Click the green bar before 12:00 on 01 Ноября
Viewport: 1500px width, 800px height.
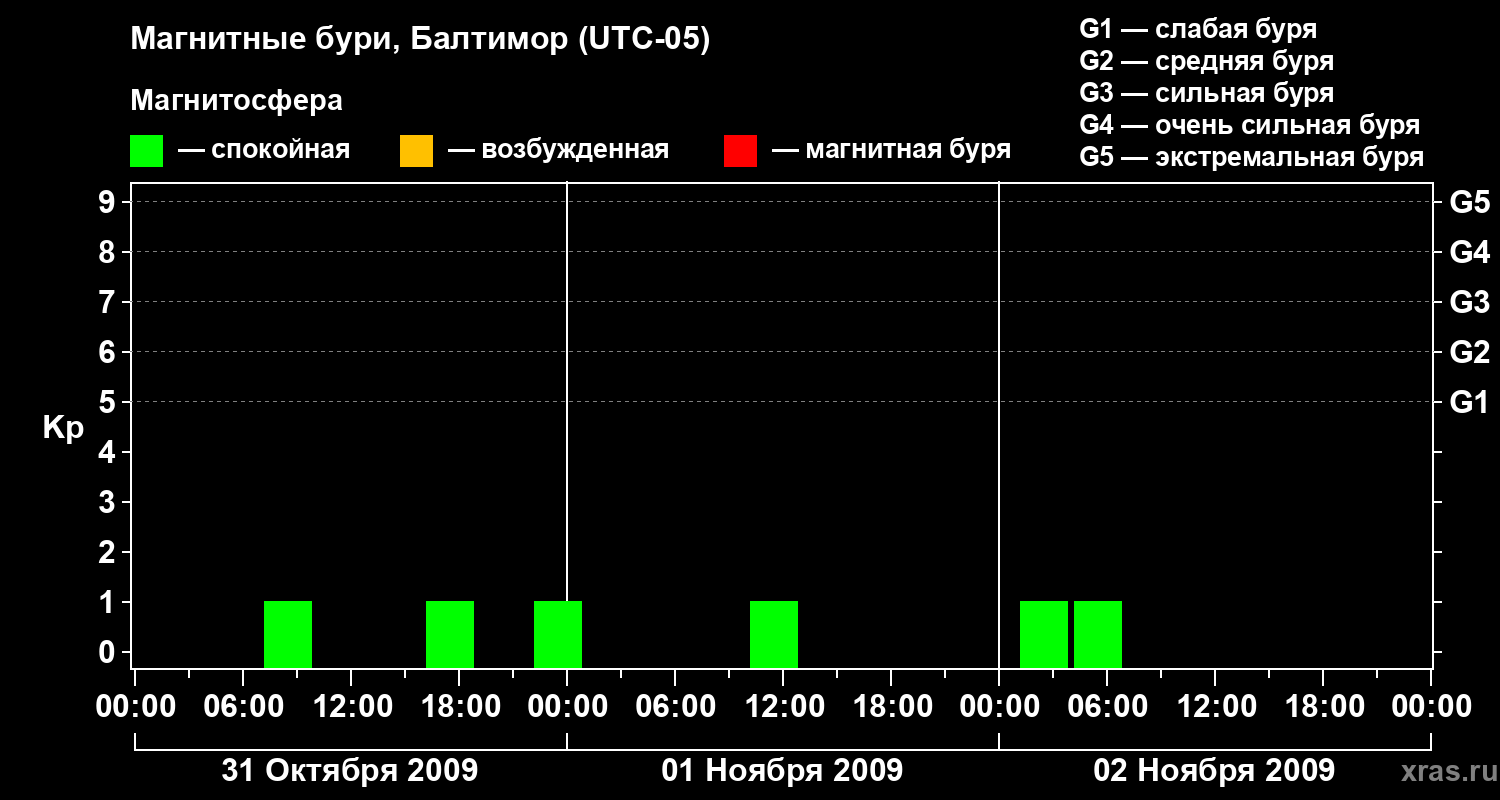click(x=774, y=634)
